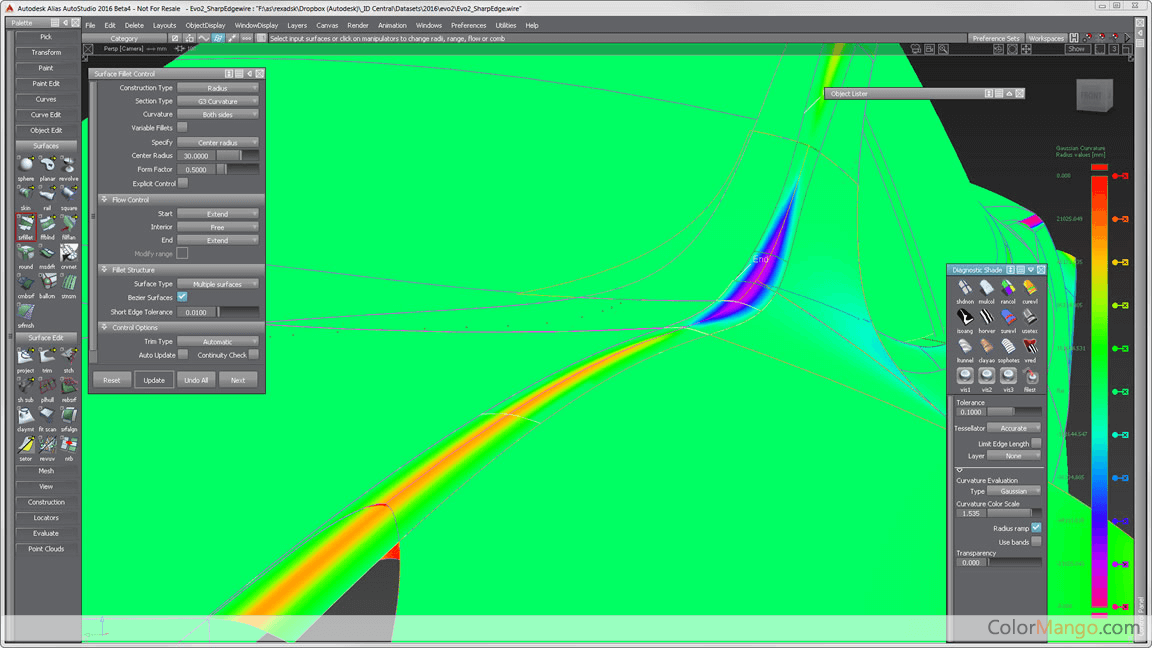Click the Update button
The height and width of the screenshot is (648, 1152).
[154, 380]
